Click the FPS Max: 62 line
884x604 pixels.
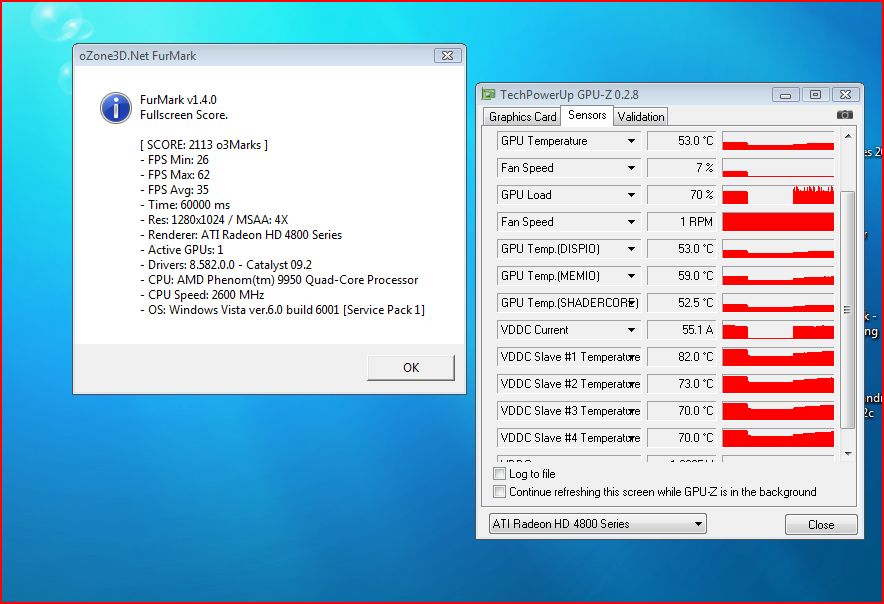175,175
